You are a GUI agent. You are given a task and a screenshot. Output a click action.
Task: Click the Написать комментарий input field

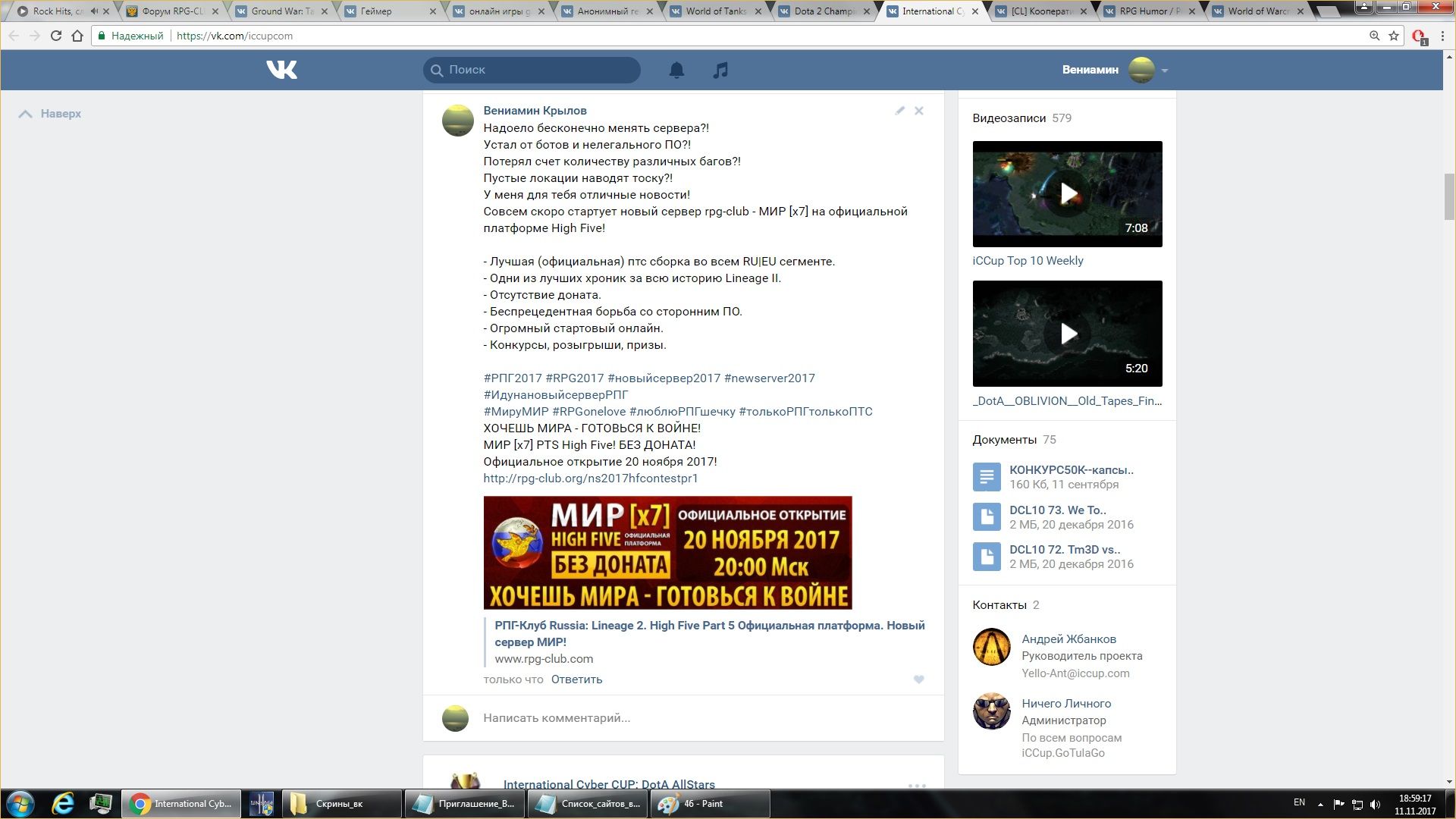(682, 718)
